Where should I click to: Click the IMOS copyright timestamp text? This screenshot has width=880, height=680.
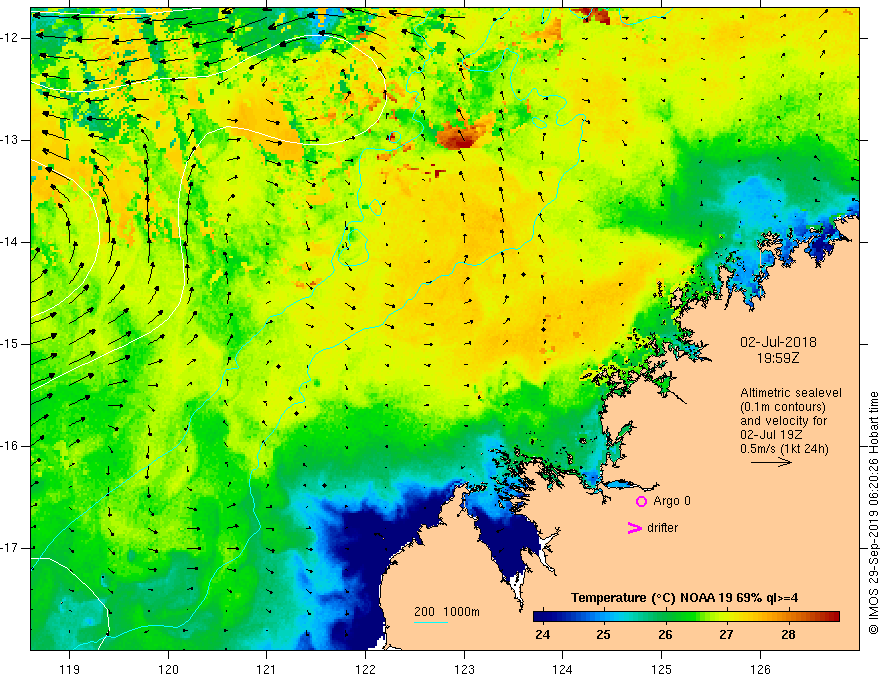873,513
